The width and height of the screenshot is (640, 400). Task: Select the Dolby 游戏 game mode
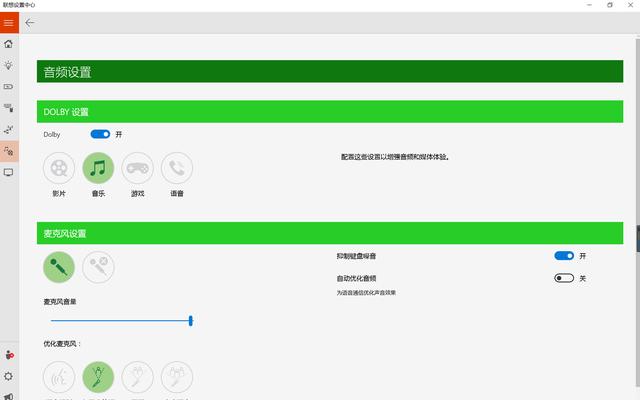[138, 168]
